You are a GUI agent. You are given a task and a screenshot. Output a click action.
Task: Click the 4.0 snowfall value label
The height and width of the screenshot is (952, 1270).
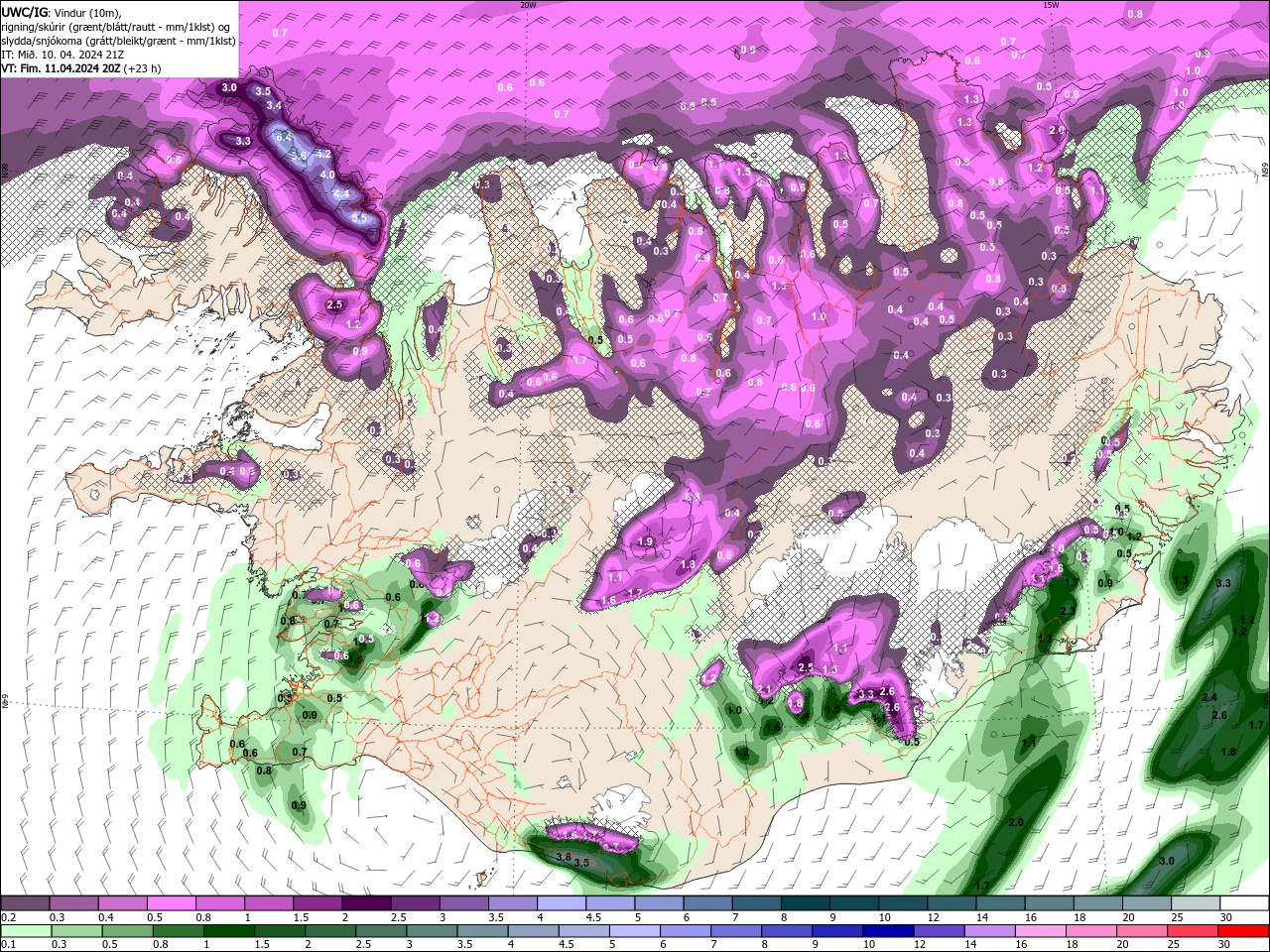click(x=327, y=175)
